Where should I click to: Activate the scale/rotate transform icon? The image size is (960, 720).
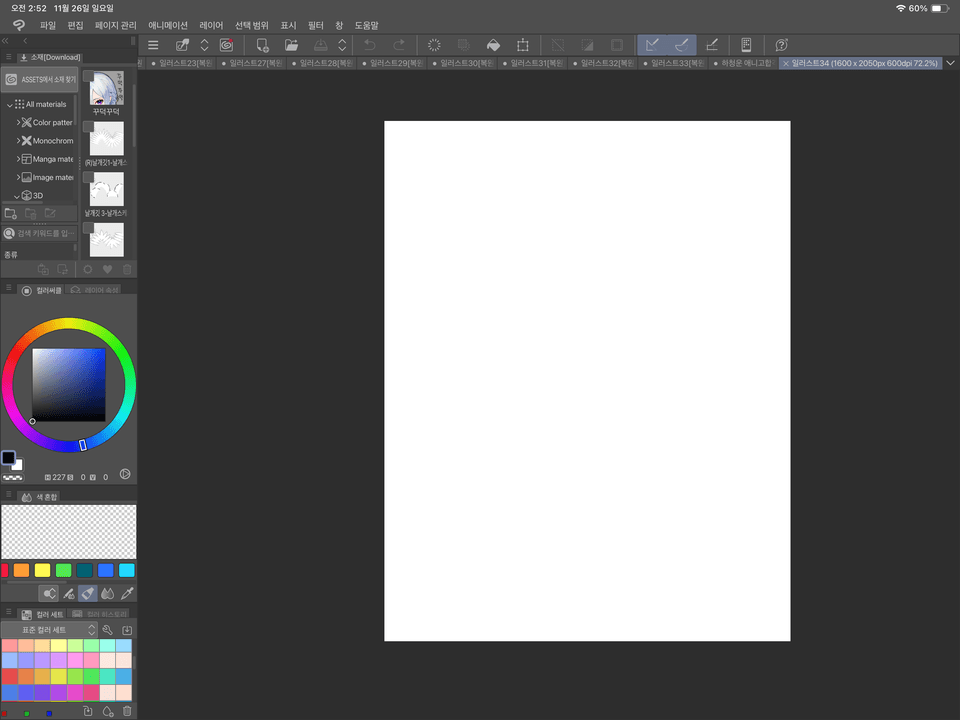(x=523, y=45)
